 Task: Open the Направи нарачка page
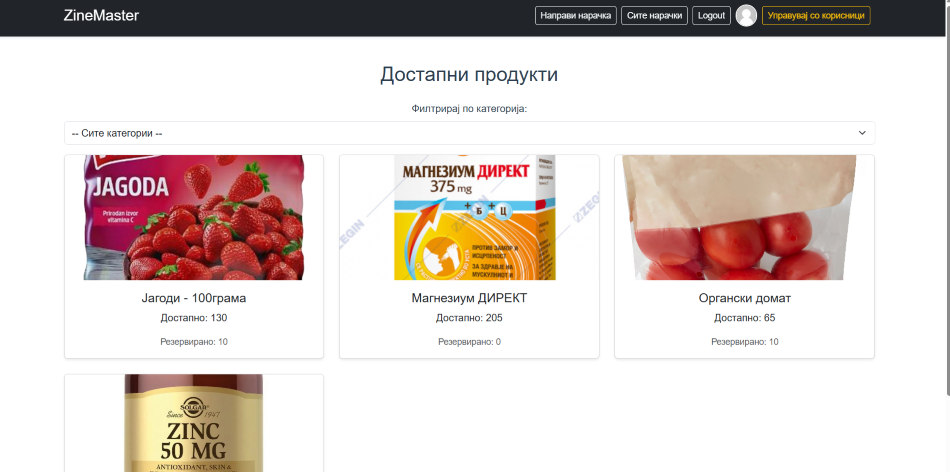575,16
